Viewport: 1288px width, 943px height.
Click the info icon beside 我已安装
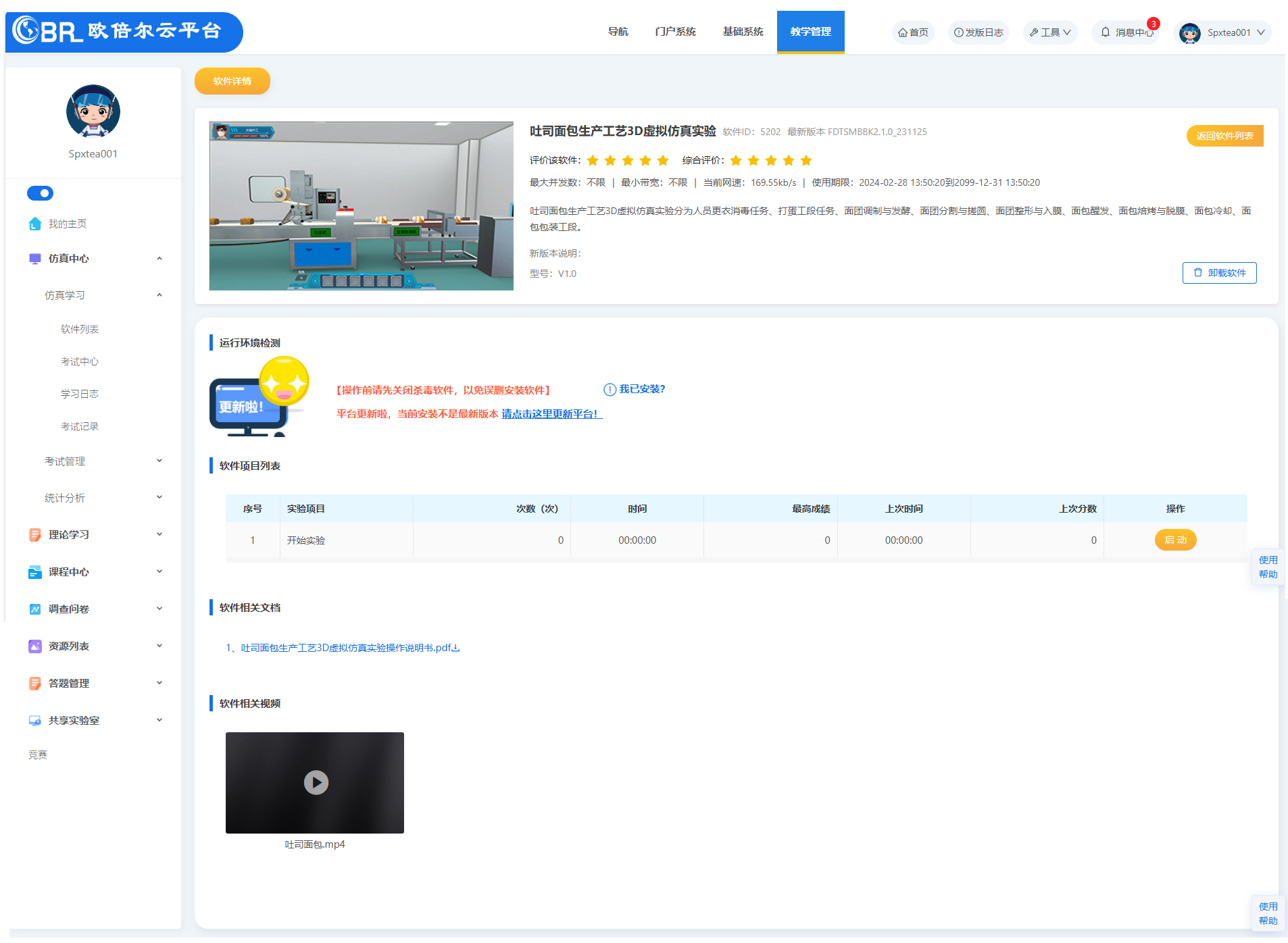coord(610,390)
